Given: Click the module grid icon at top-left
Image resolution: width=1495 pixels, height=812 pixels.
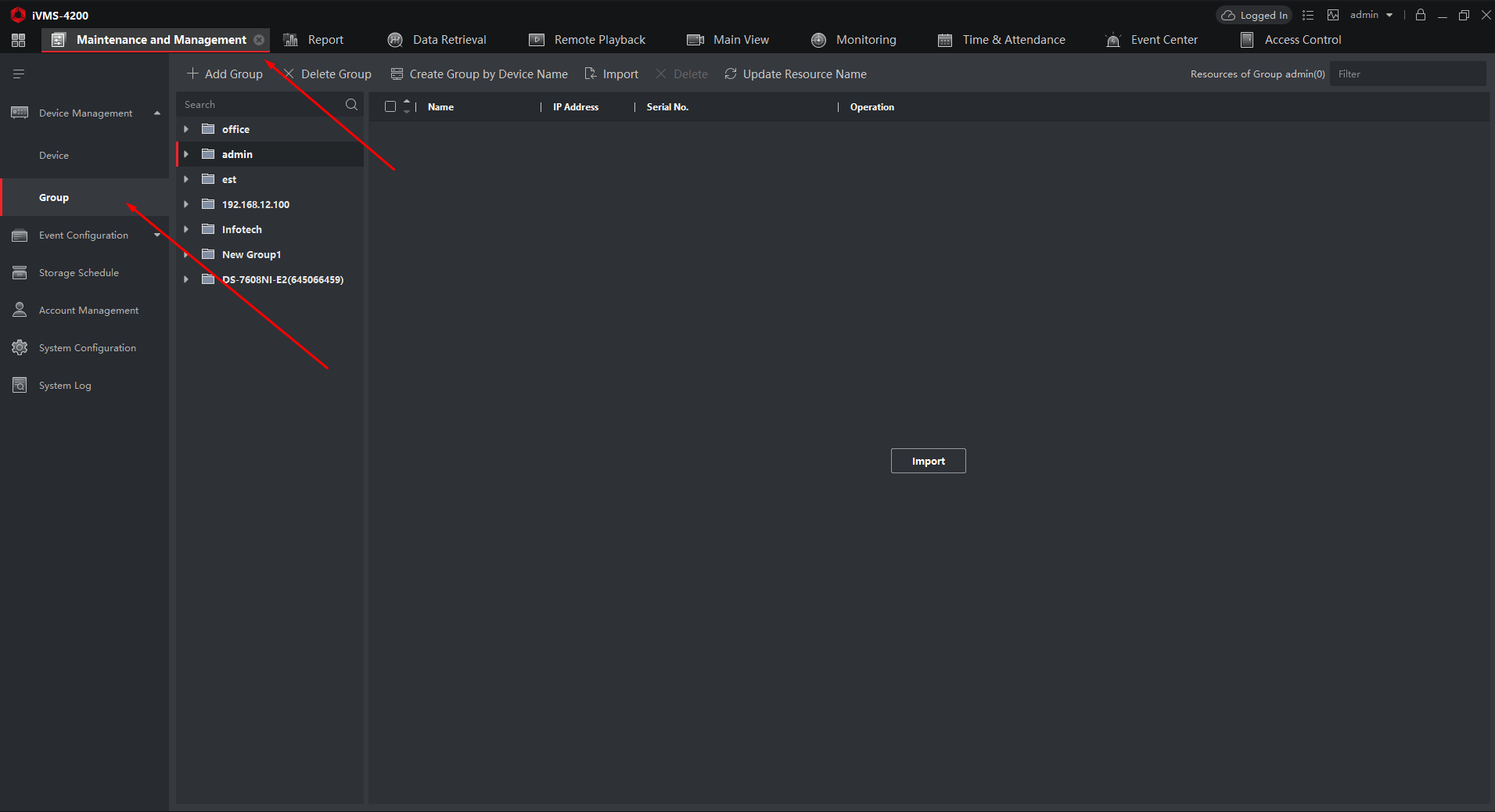Looking at the screenshot, I should coord(19,40).
